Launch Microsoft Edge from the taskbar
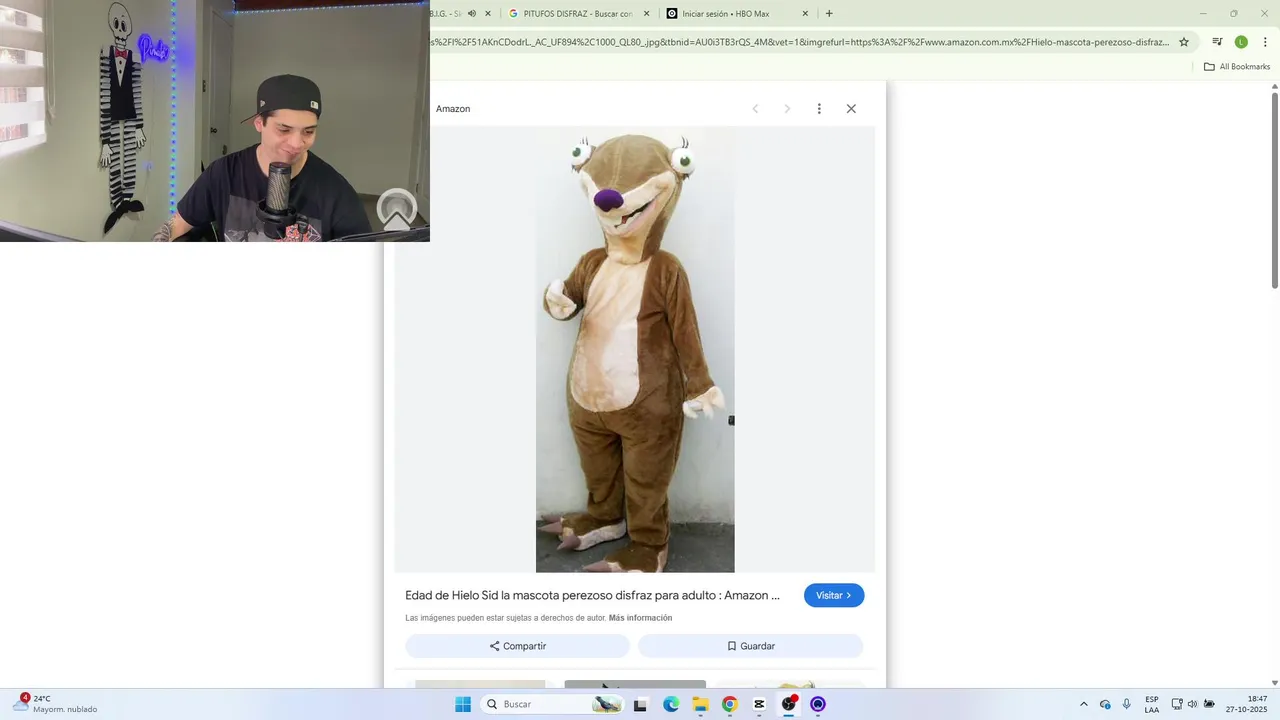The height and width of the screenshot is (720, 1280). pos(671,704)
